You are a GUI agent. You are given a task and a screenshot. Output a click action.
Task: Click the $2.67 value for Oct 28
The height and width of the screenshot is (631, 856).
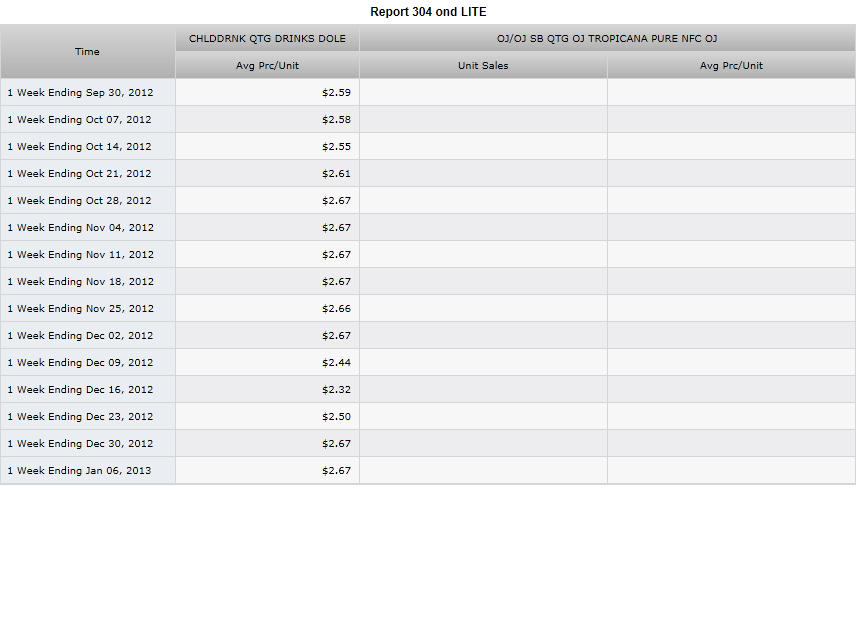(x=336, y=200)
